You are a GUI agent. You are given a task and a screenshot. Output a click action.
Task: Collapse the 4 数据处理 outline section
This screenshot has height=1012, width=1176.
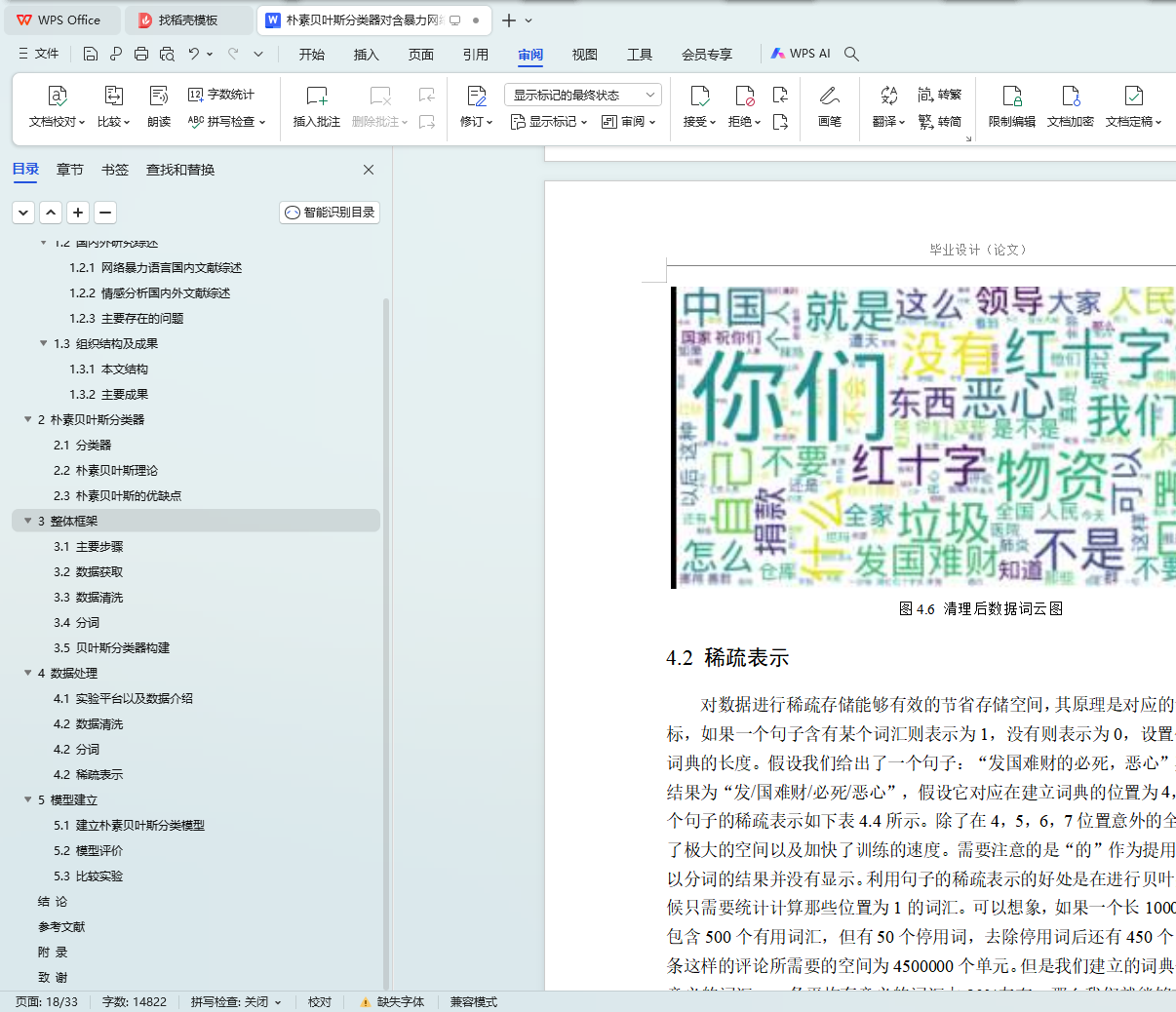[x=28, y=673]
